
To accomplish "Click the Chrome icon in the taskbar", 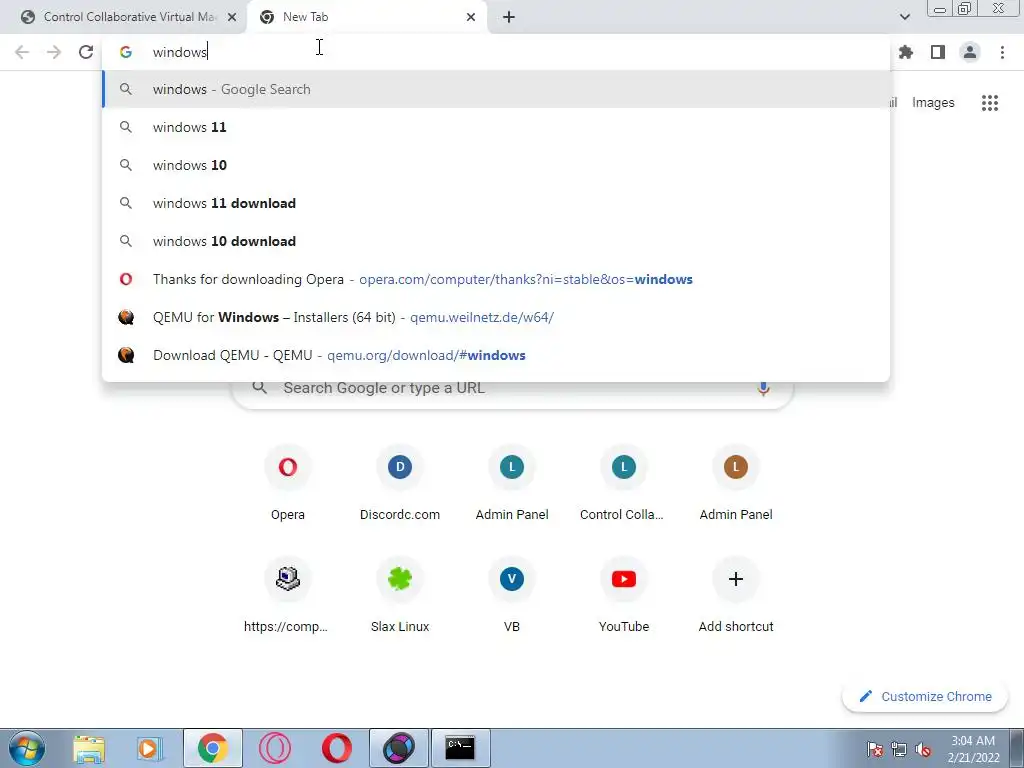I will pyautogui.click(x=212, y=748).
